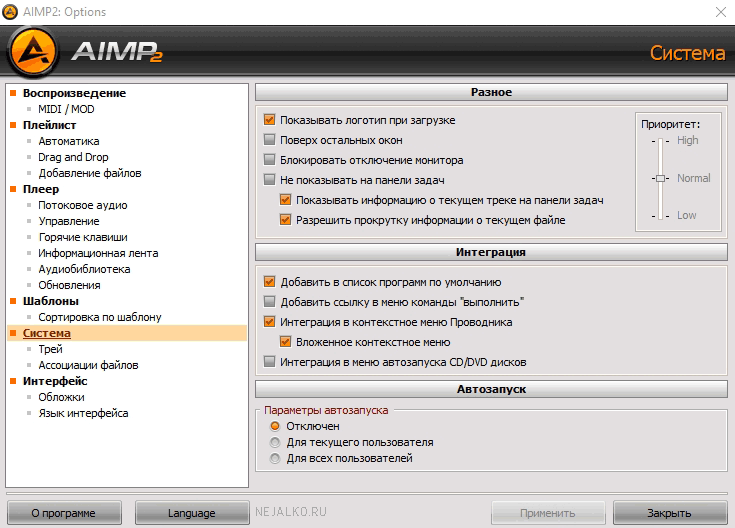Open 'Трей' settings page

tap(50, 349)
